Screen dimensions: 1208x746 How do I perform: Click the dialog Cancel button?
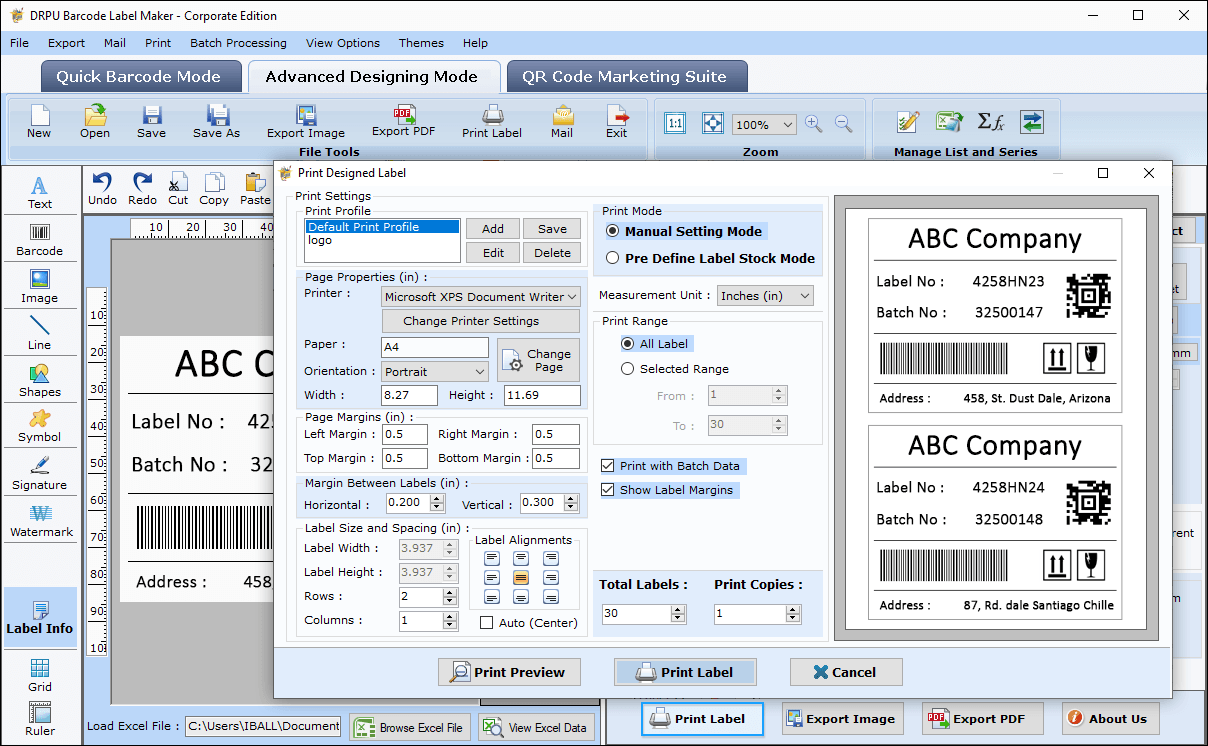[846, 672]
